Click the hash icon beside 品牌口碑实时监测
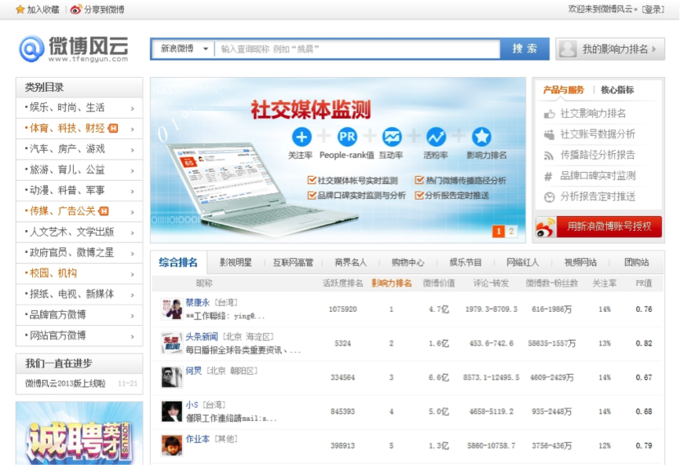The image size is (680, 465). coord(548,176)
